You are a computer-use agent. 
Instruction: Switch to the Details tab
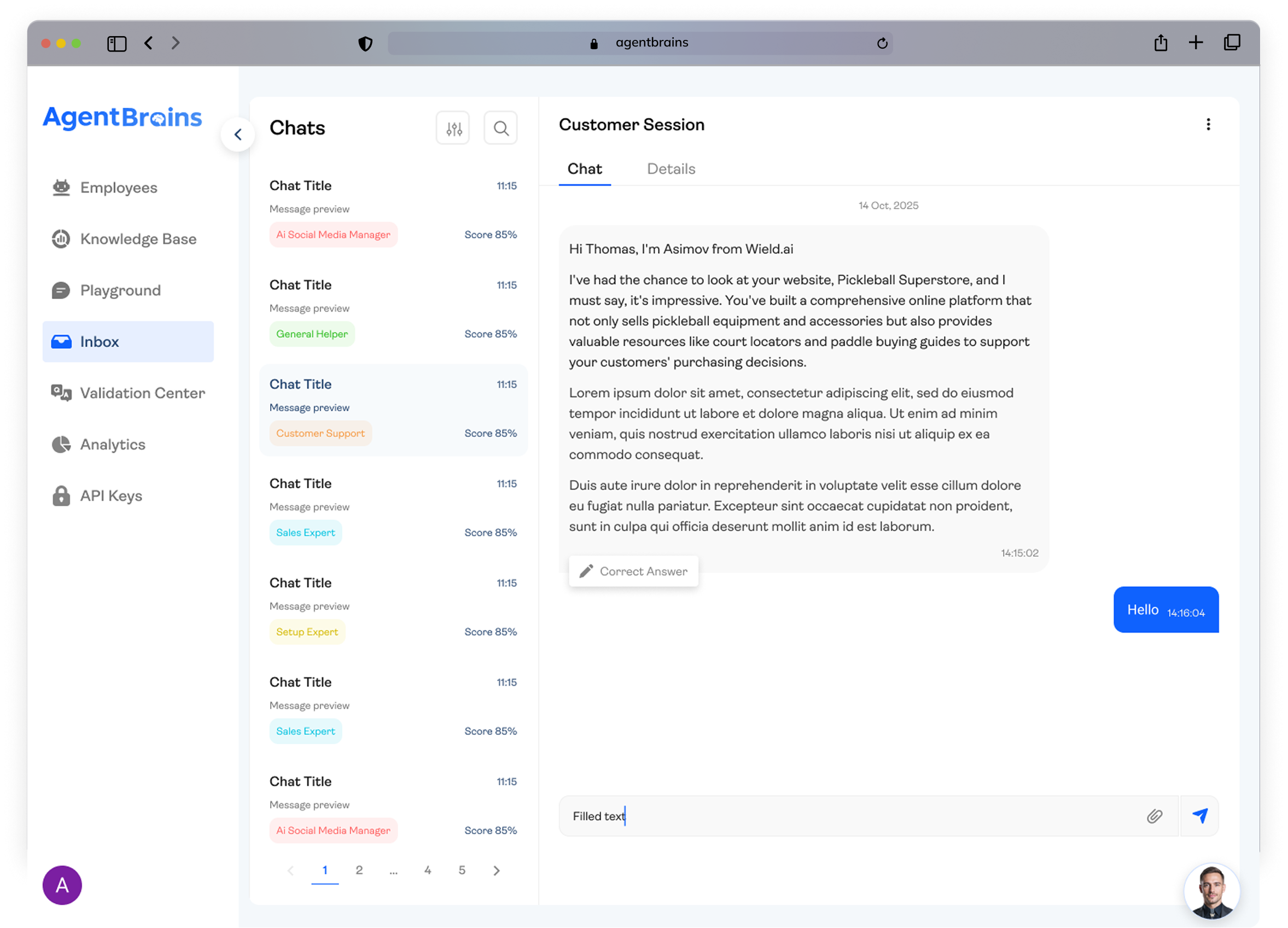(x=671, y=169)
